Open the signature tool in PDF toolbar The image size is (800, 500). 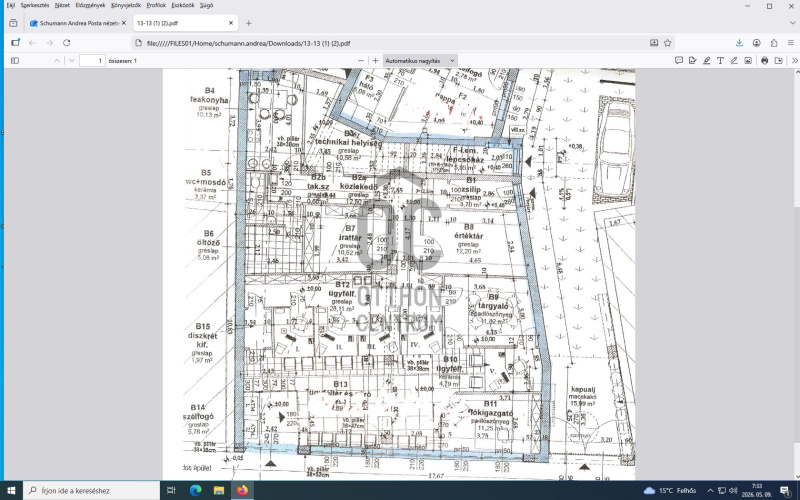(692, 61)
